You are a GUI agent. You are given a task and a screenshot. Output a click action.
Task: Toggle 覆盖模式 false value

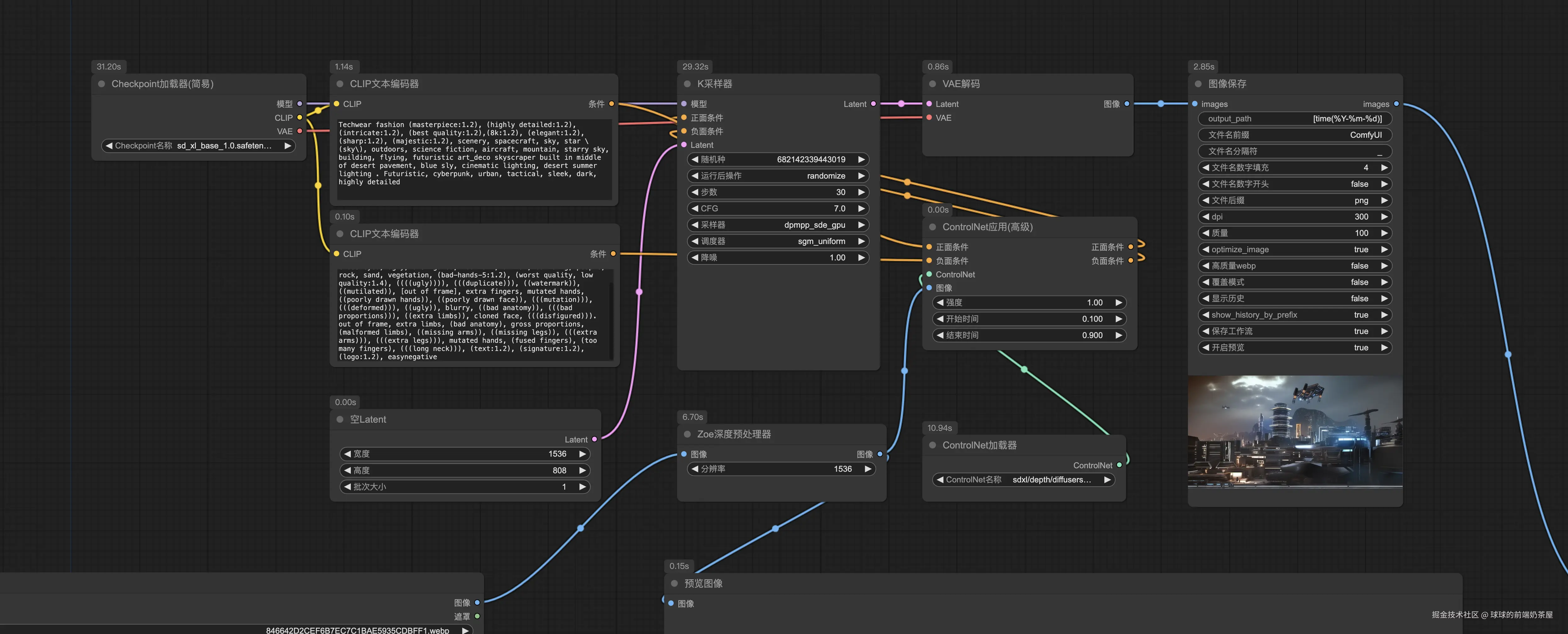[1295, 282]
